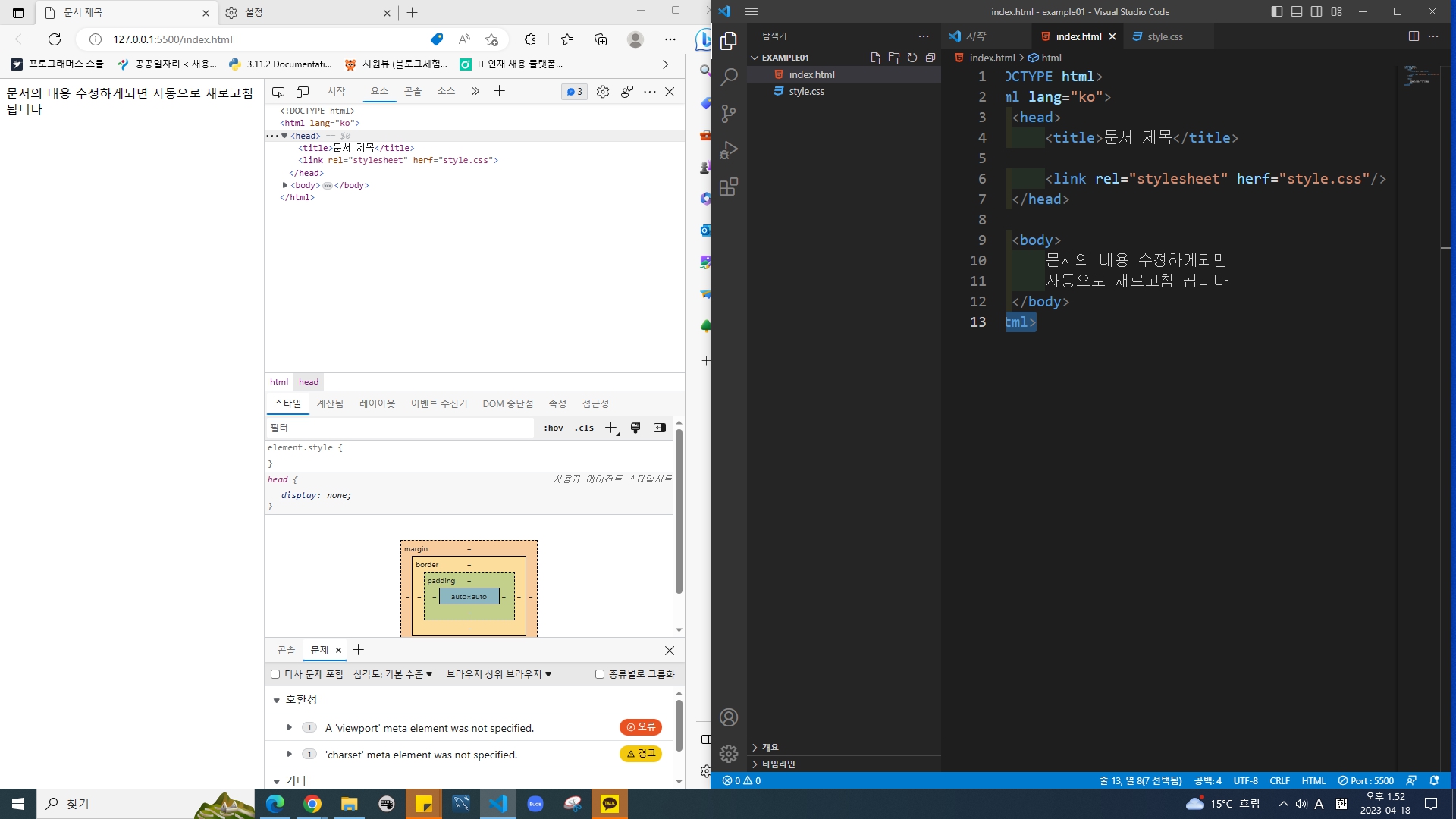Switch to '콘솔' tab in DevTools top bar

click(x=413, y=92)
